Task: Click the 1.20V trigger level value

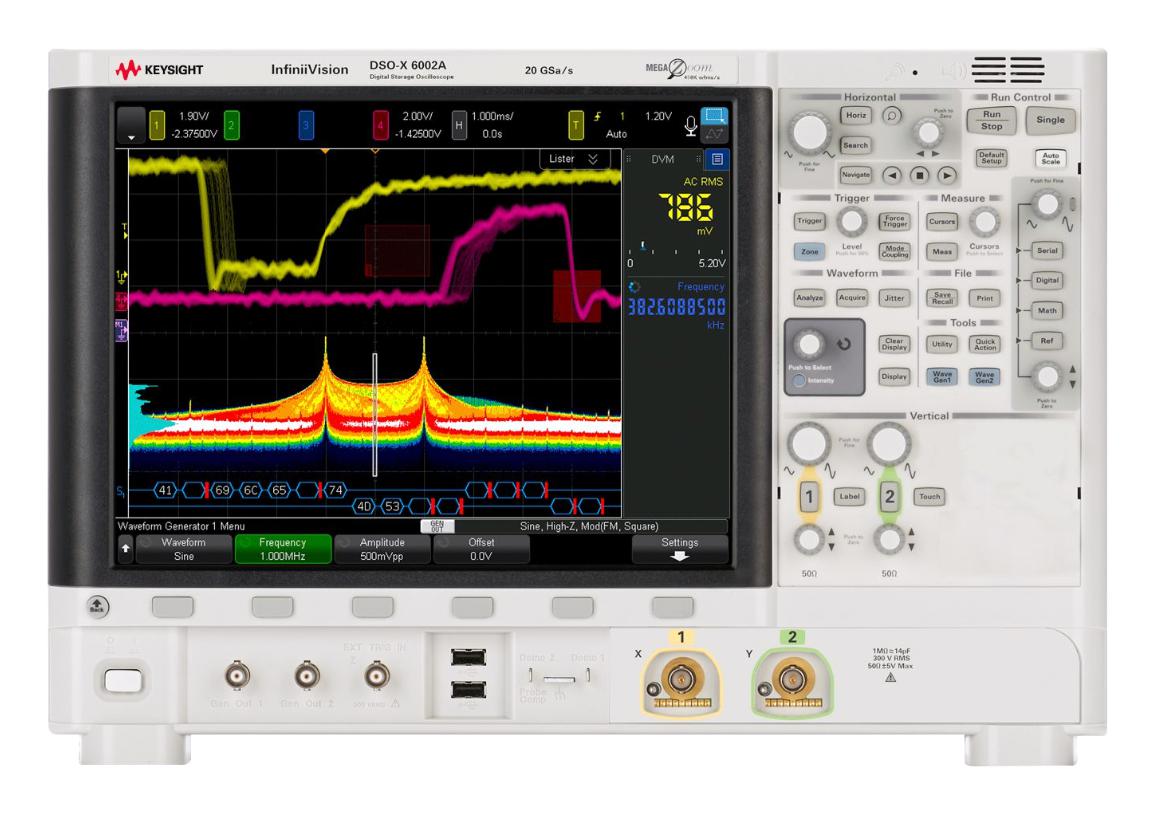Action: [x=658, y=116]
